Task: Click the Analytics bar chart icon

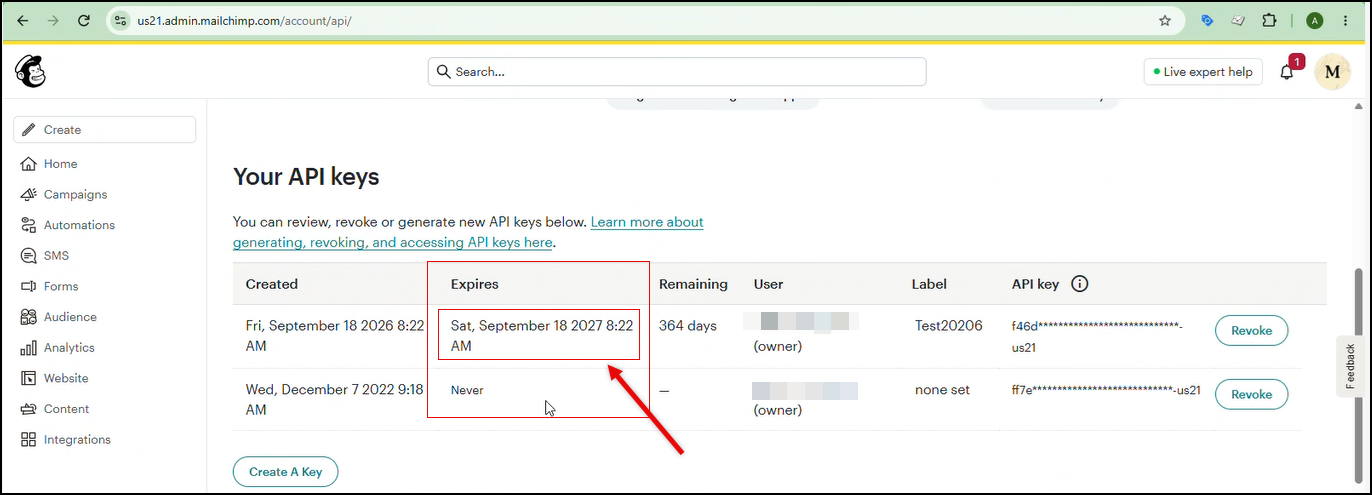Action: 28,348
